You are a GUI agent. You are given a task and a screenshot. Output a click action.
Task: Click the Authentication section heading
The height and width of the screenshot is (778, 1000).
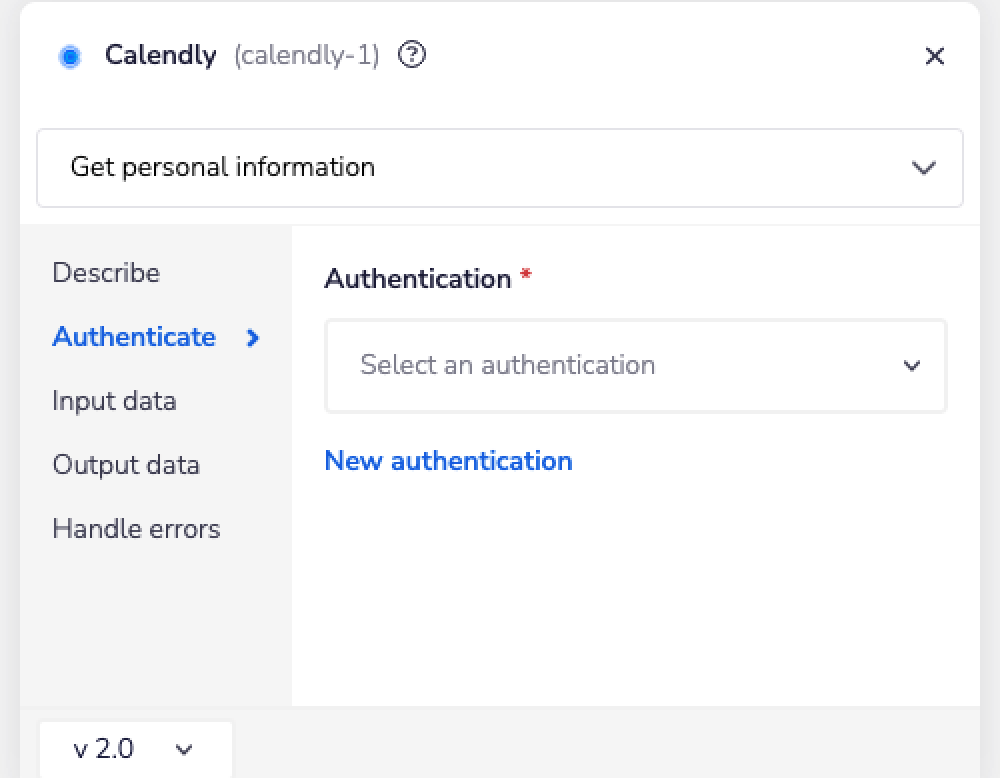pos(415,278)
